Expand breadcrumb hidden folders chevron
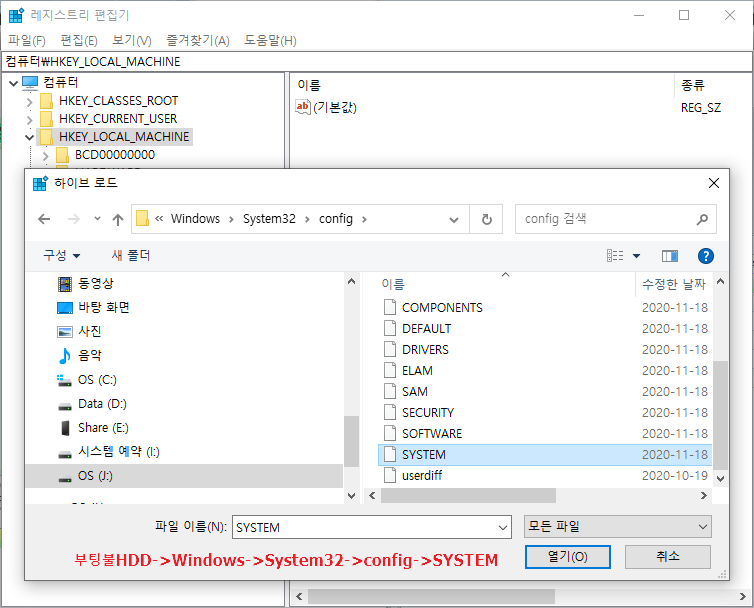This screenshot has height=608, width=754. pos(159,219)
